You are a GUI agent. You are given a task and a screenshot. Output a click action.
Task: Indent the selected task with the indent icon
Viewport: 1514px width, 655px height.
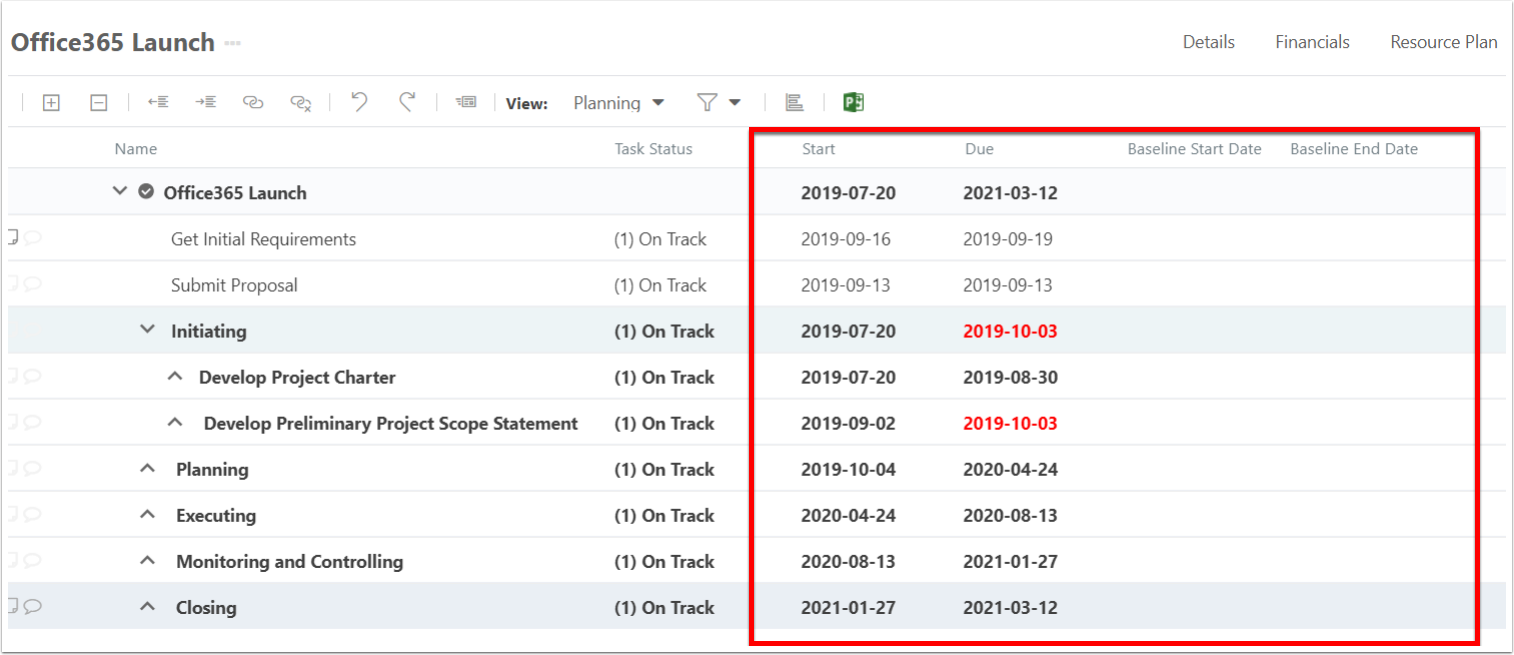[x=205, y=102]
